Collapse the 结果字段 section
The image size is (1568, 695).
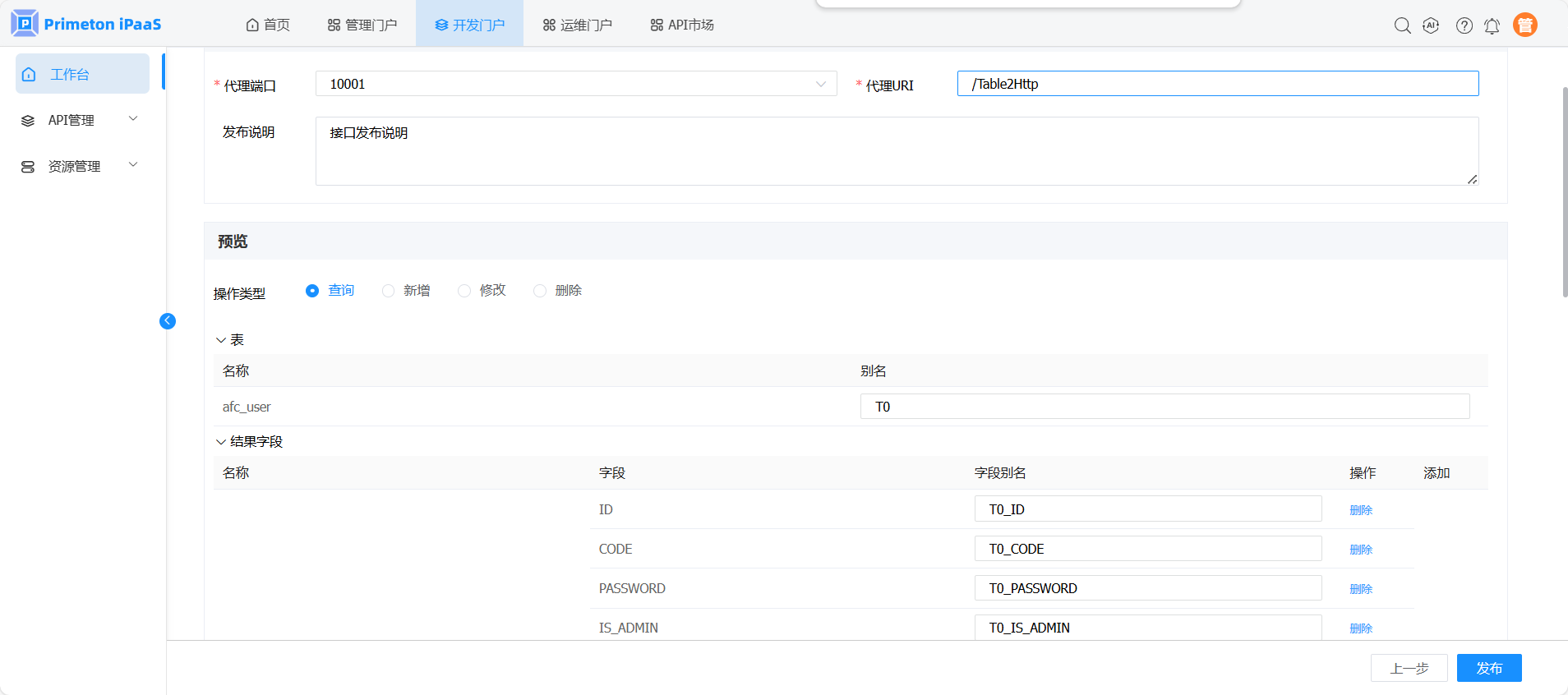(x=221, y=442)
